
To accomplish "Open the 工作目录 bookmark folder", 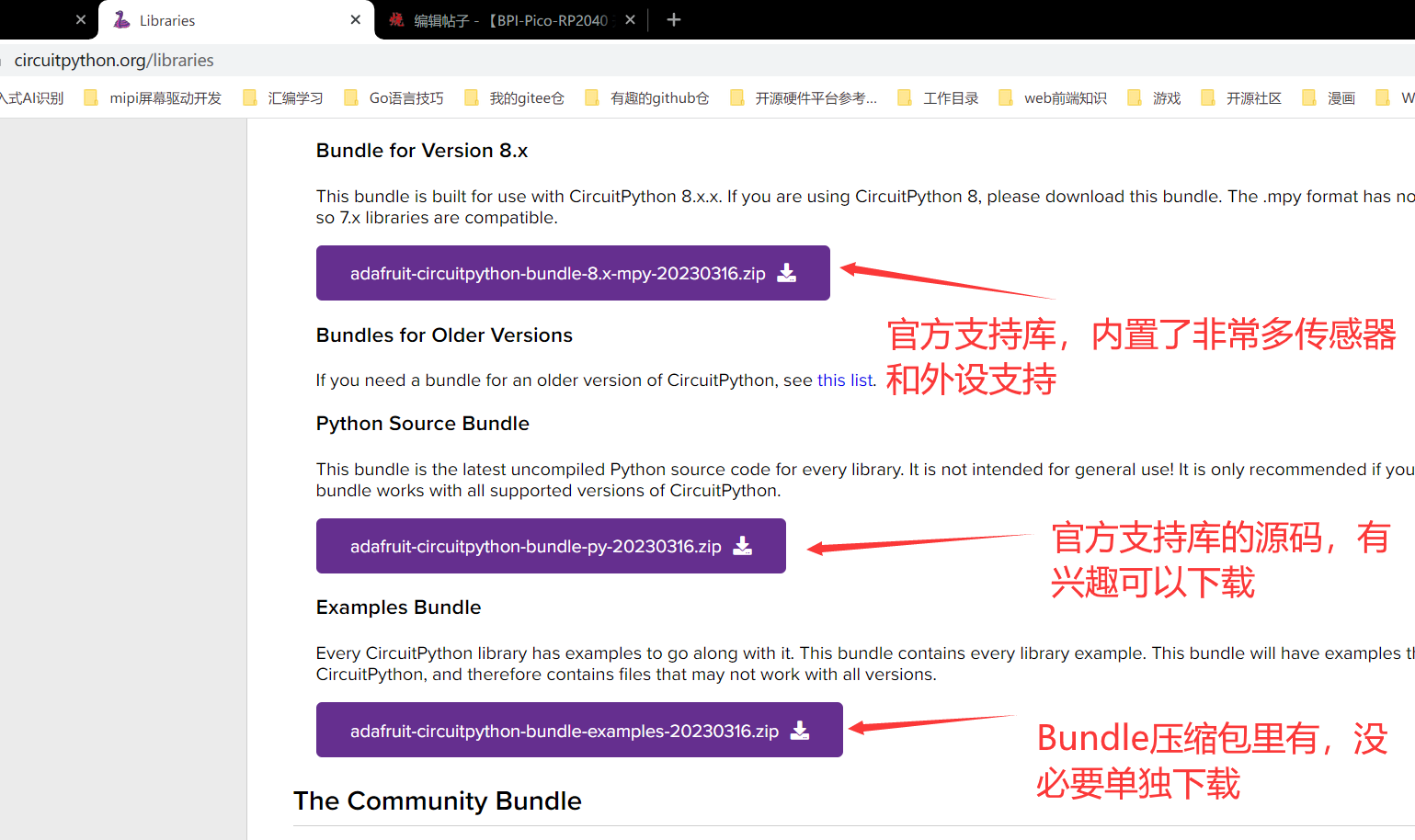I will (939, 98).
